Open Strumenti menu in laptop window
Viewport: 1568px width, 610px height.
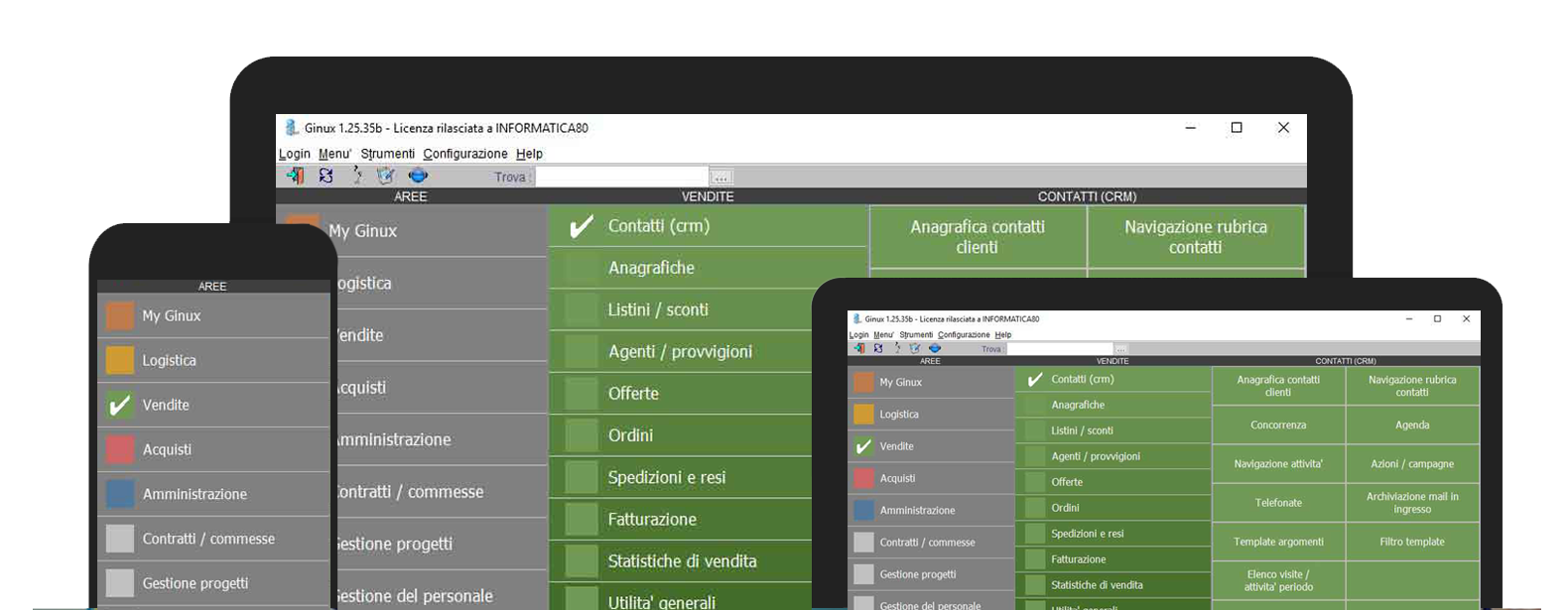pos(388,154)
